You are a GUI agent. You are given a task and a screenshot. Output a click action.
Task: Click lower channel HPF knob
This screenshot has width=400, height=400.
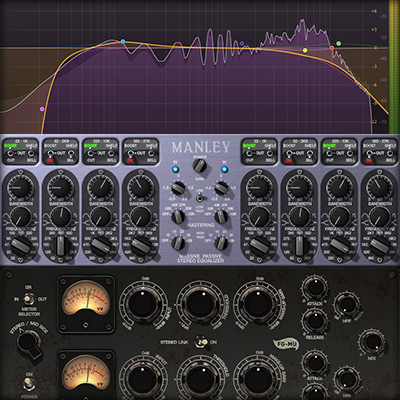tap(347, 379)
